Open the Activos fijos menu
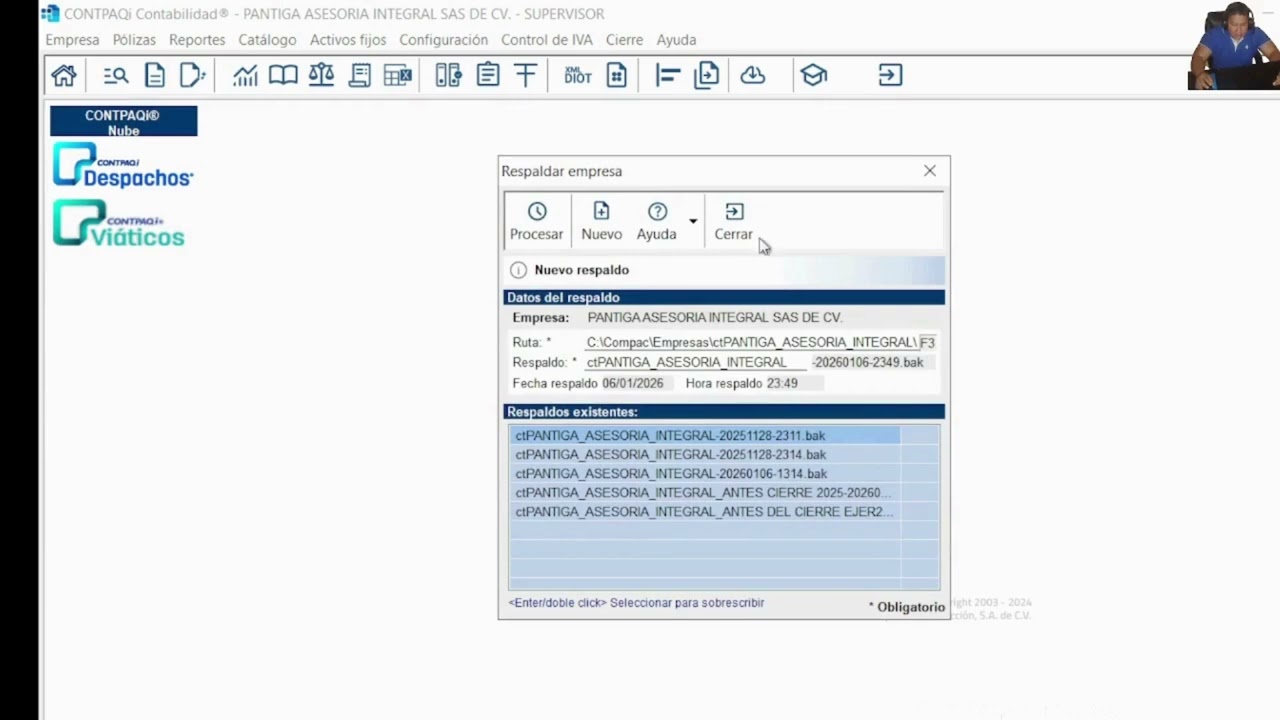1280x720 pixels. [x=348, y=40]
